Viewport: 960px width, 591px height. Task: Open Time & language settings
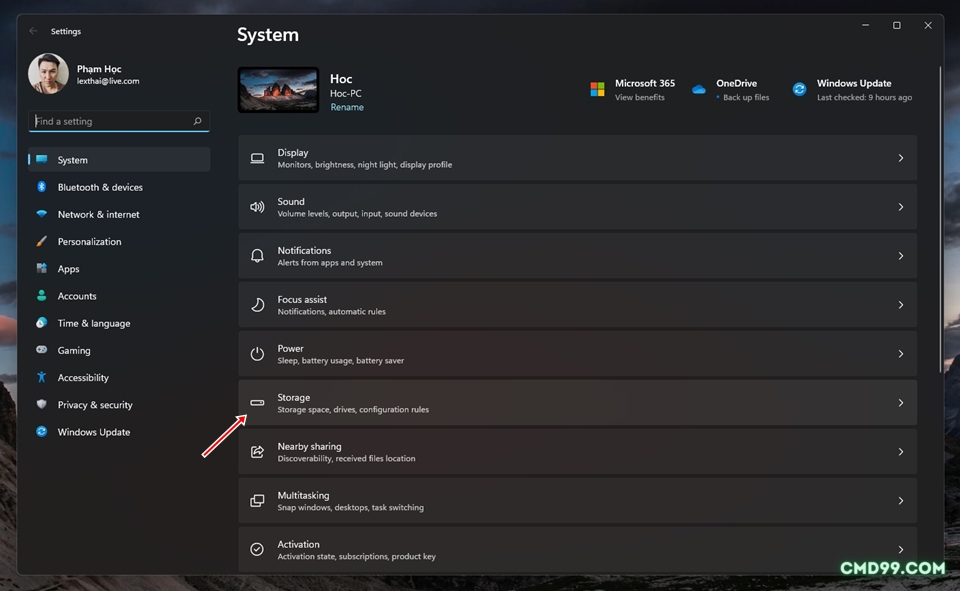(119, 323)
